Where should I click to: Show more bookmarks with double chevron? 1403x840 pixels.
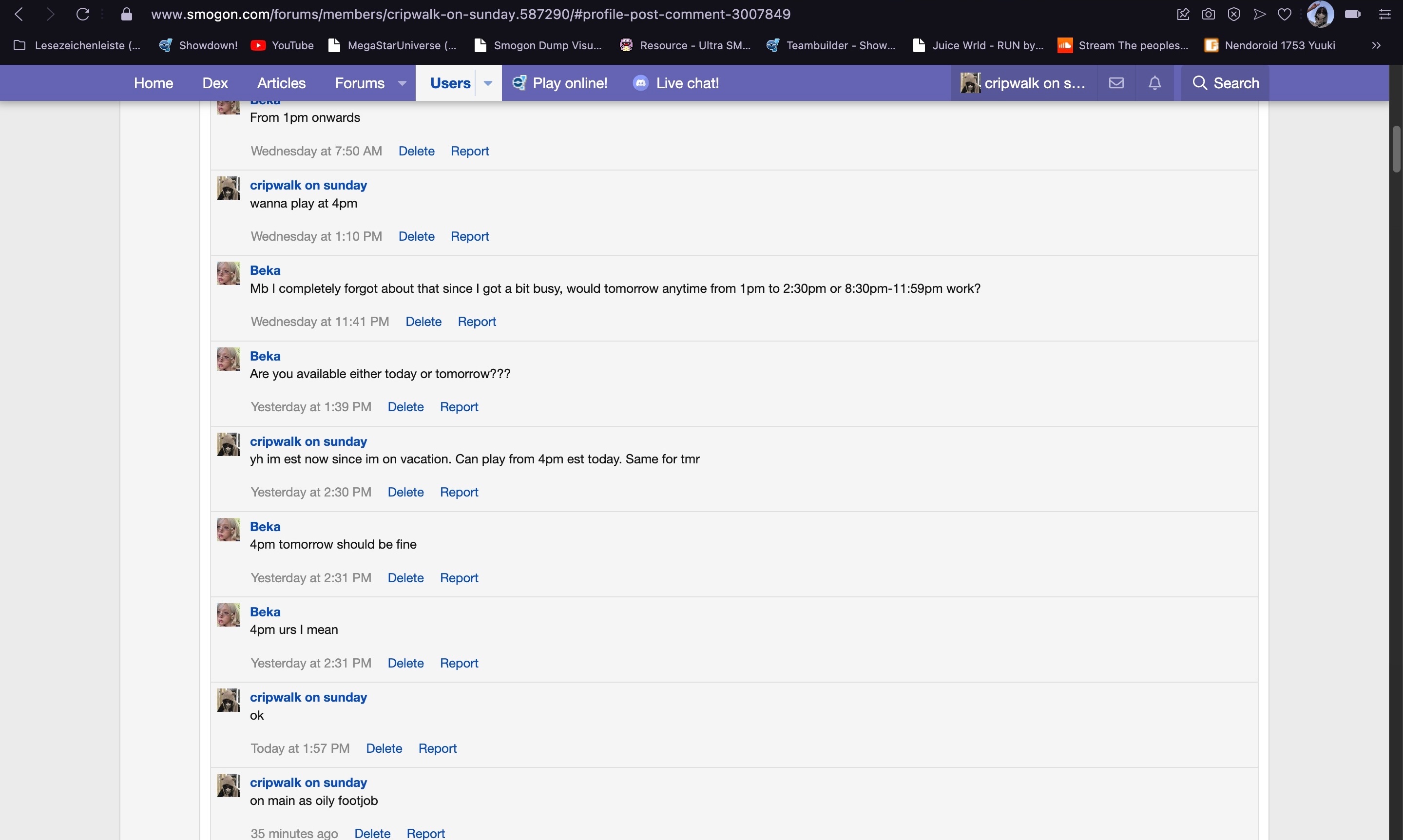pyautogui.click(x=1376, y=45)
